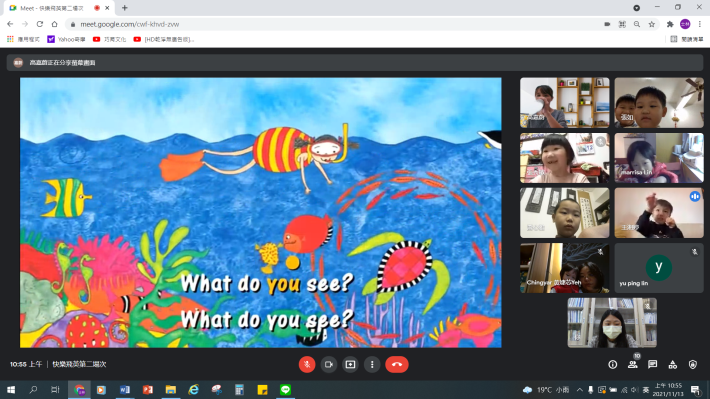Toggle the camera button in Meet
The image size is (710, 399).
point(329,365)
